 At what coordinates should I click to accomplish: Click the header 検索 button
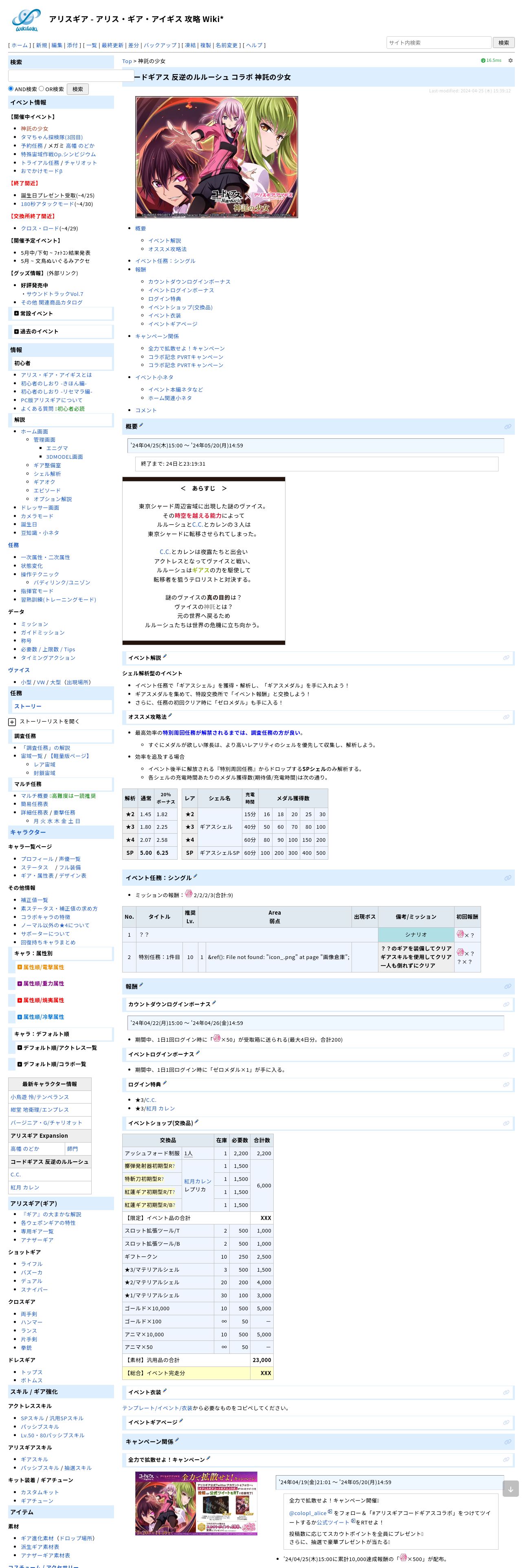tap(503, 43)
